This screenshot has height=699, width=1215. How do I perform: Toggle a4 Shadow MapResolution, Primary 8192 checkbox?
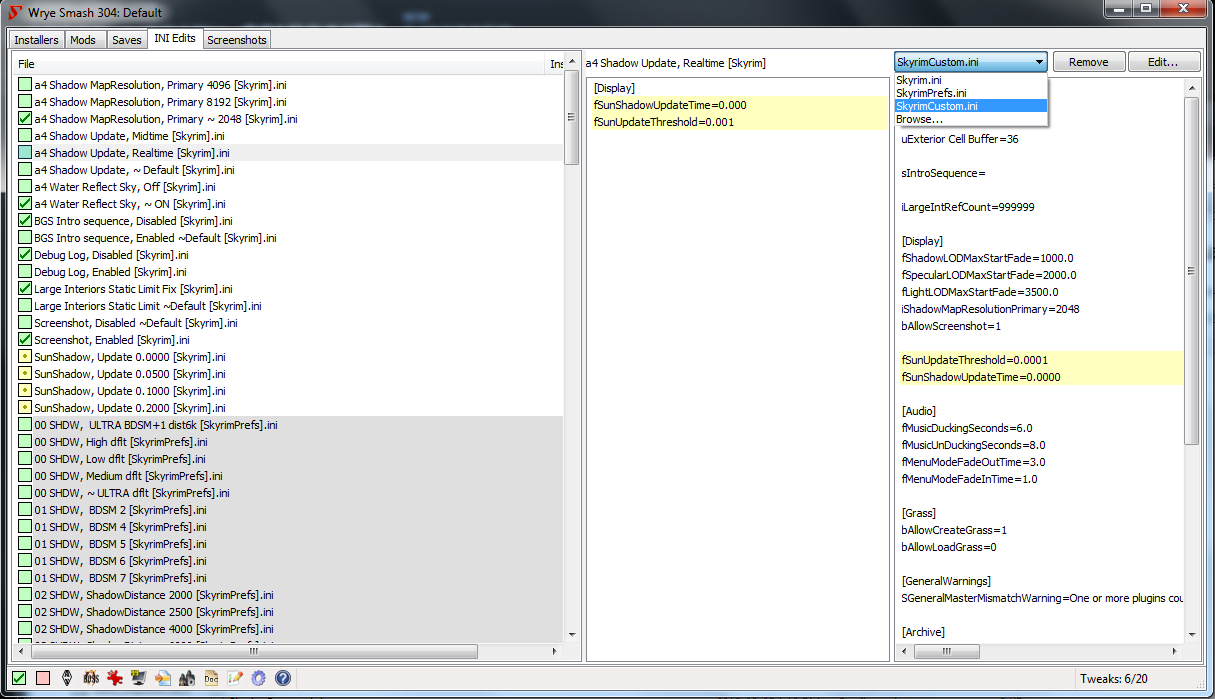pyautogui.click(x=25, y=102)
